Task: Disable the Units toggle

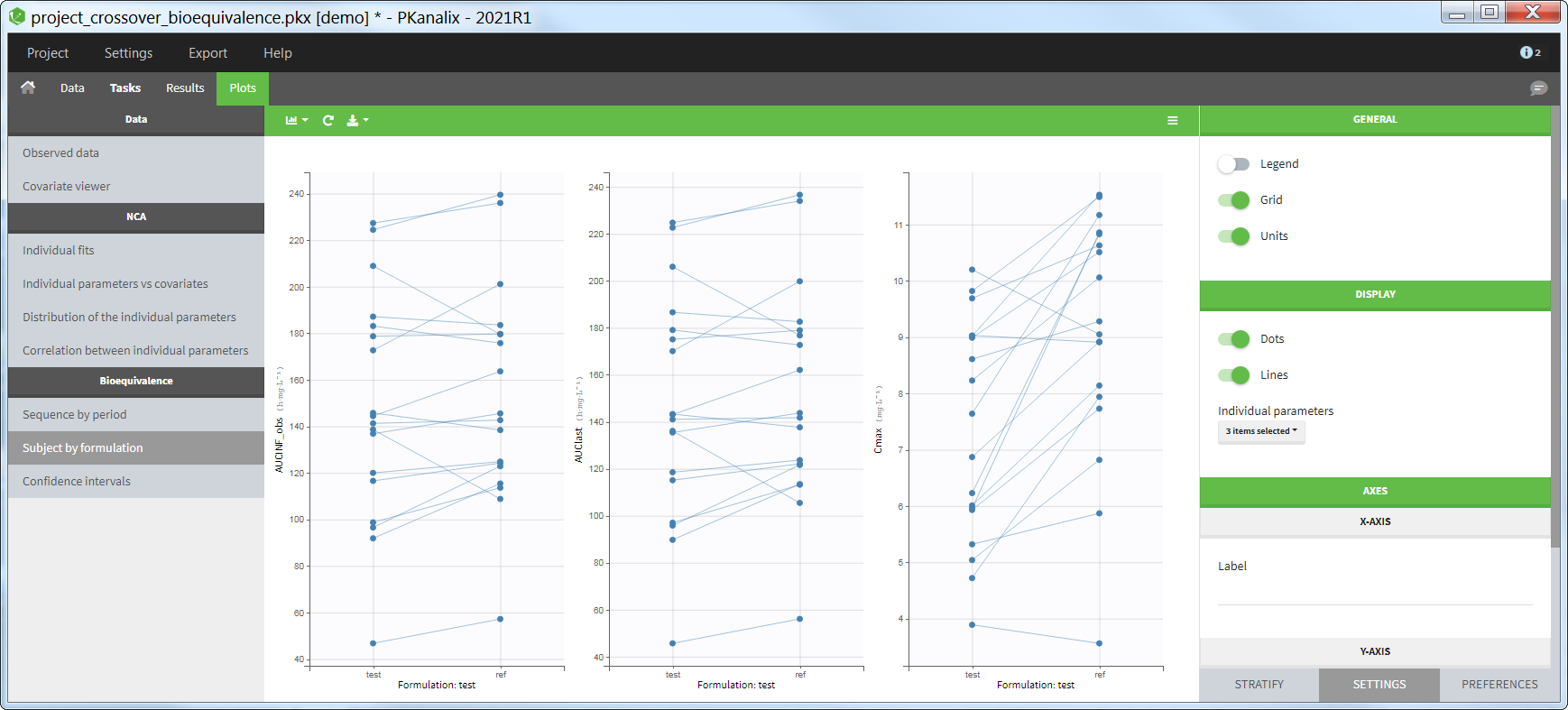Action: [x=1233, y=236]
